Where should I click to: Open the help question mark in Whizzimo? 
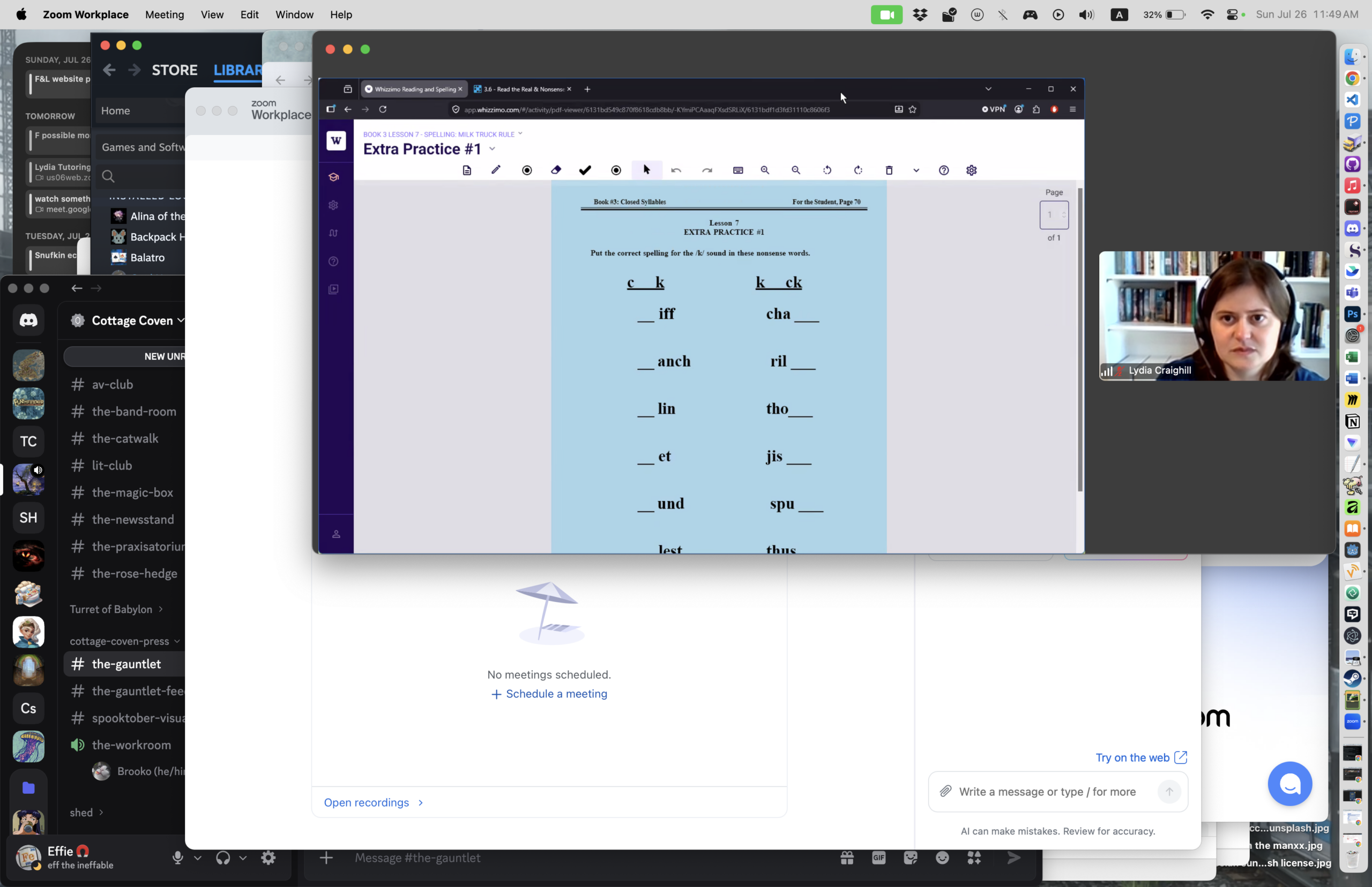943,170
